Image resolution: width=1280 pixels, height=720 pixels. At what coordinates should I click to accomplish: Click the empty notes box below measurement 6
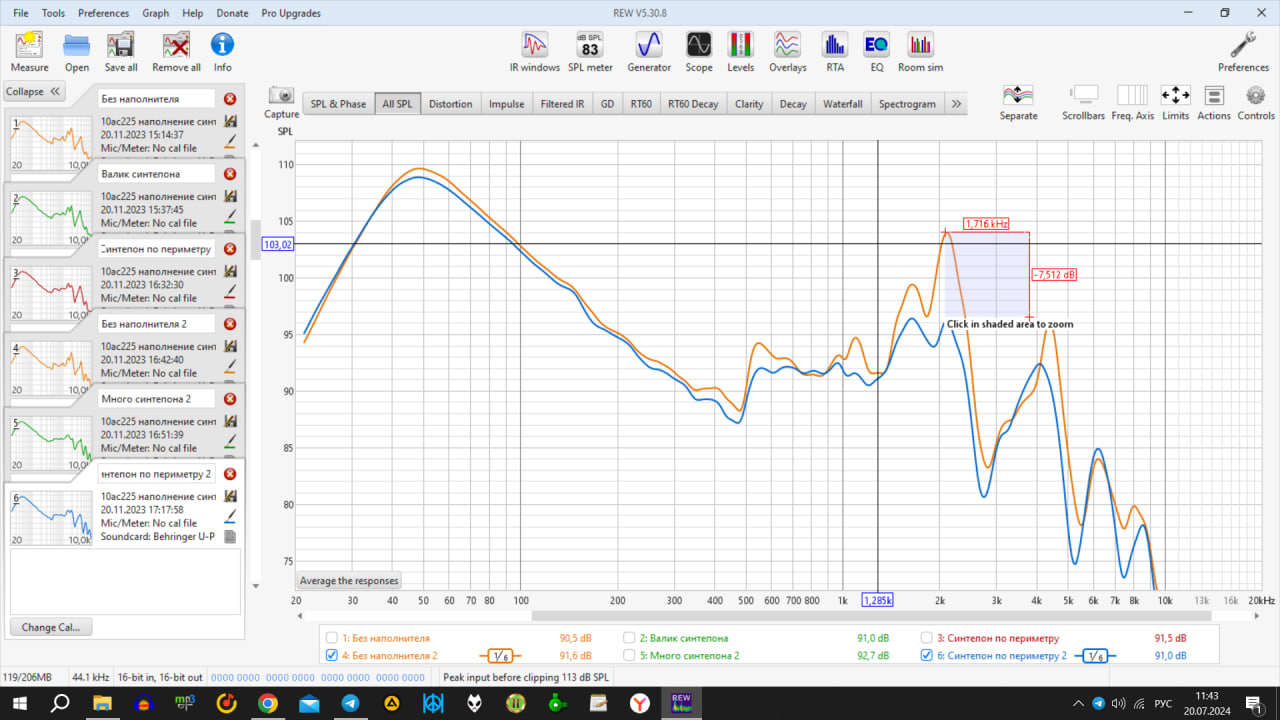(x=125, y=581)
